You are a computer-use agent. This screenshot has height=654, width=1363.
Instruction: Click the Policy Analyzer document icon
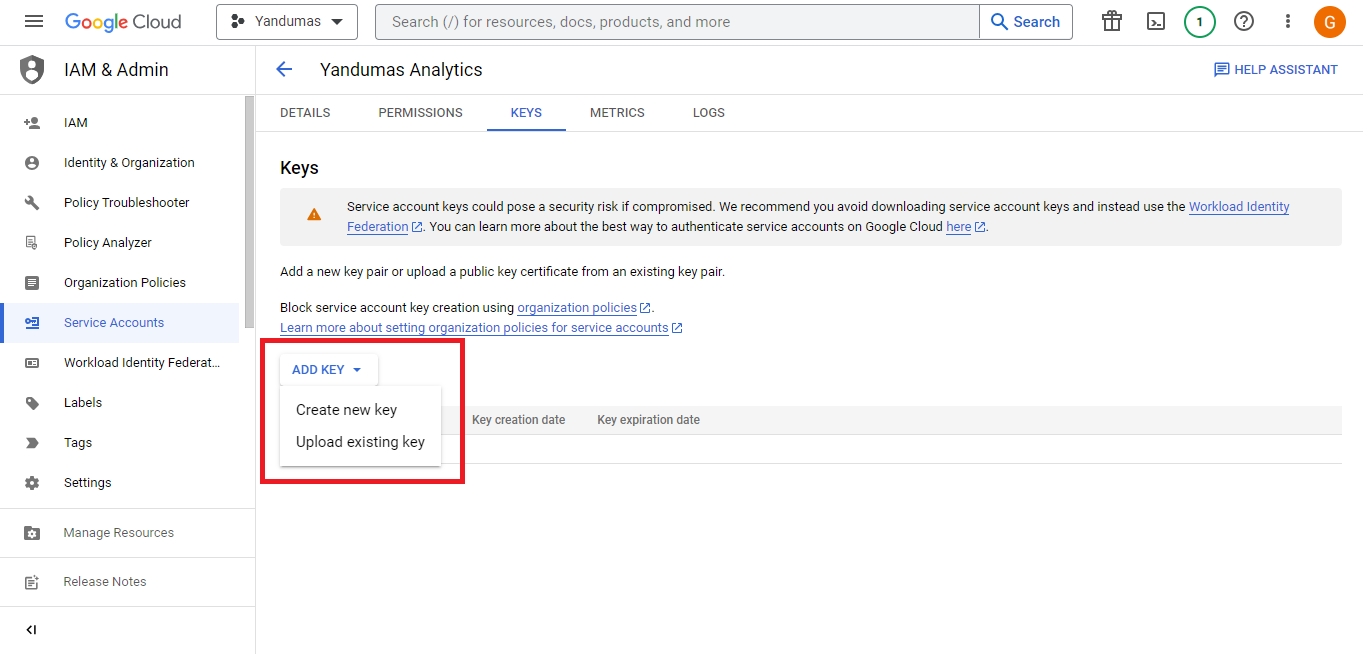tap(32, 243)
